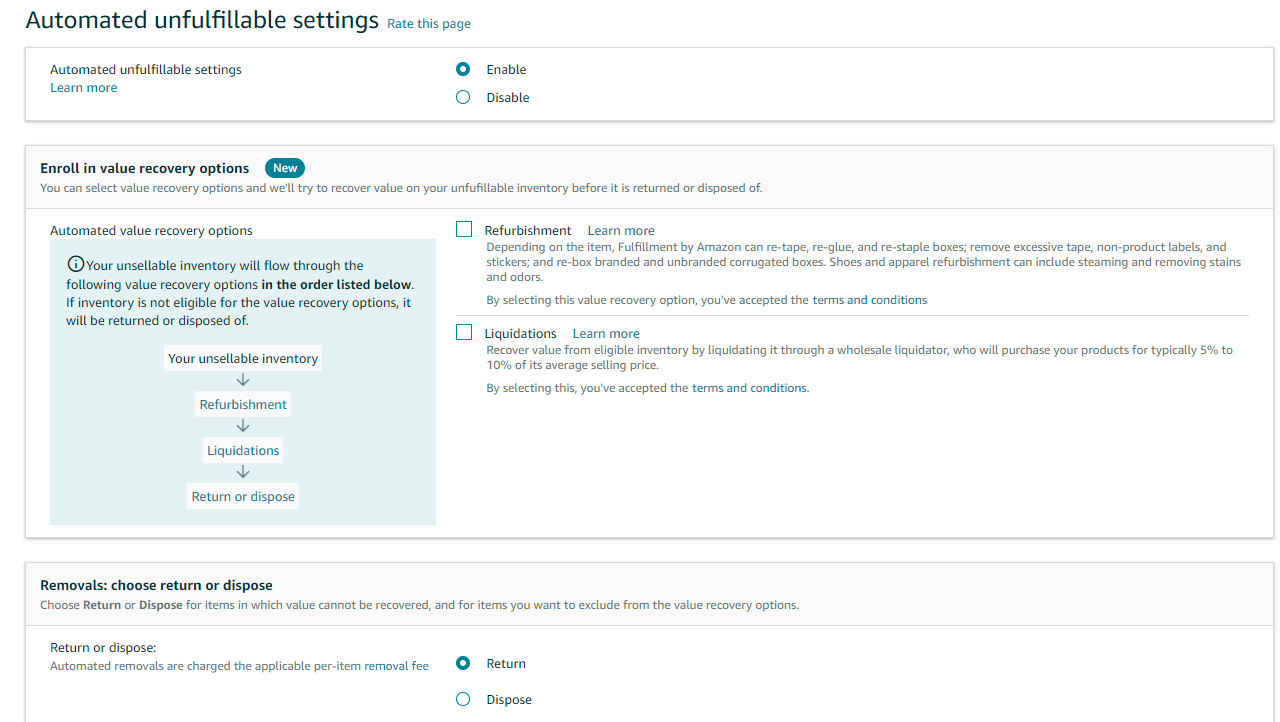Click the Your unsellable inventory flowchart box
The height and width of the screenshot is (722, 1280).
243,358
